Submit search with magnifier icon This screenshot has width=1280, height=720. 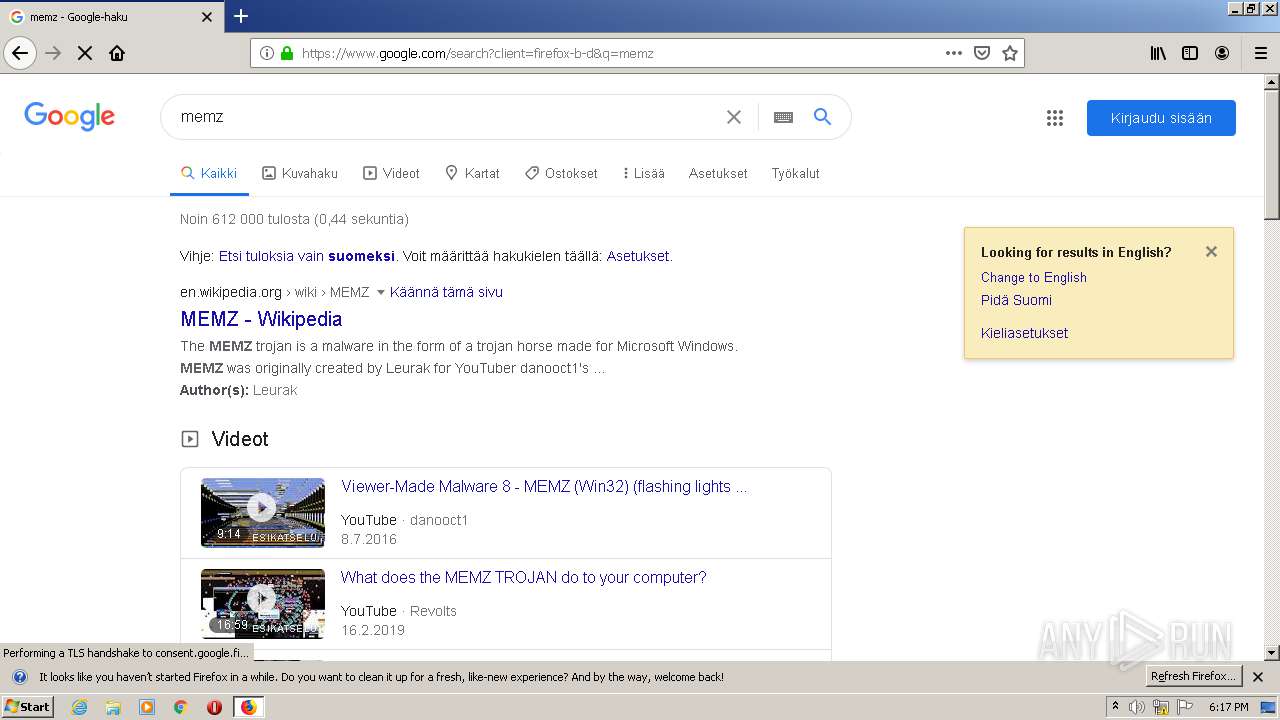point(822,117)
